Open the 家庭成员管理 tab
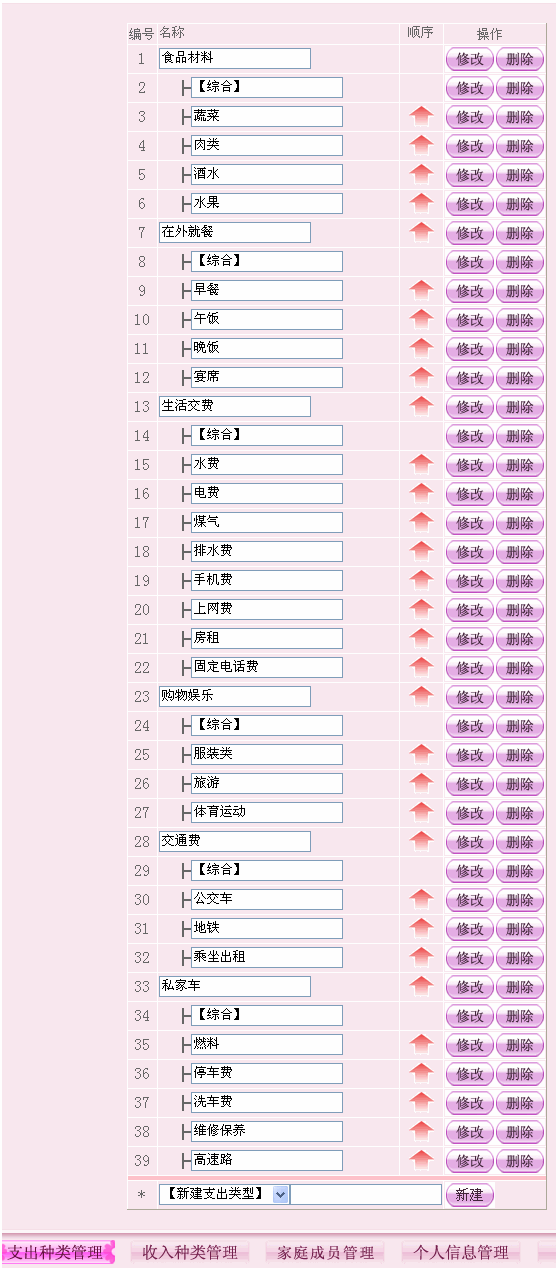The image size is (560, 1268). point(325,1252)
